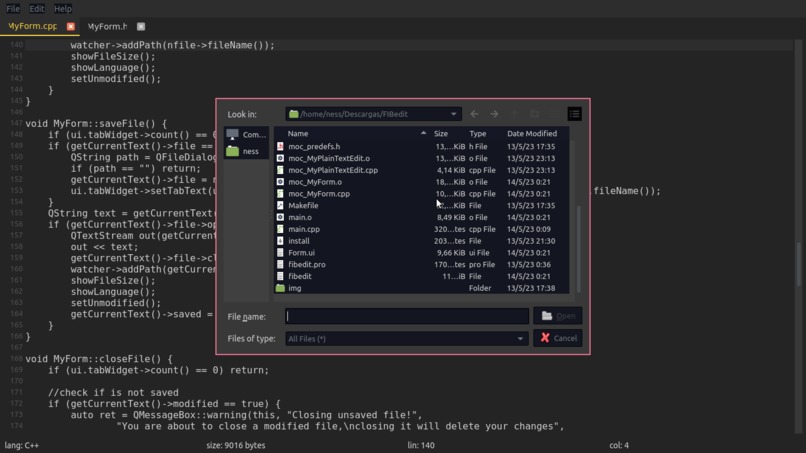Image resolution: width=806 pixels, height=453 pixels.
Task: Click Form.ui file icon
Action: [280, 253]
